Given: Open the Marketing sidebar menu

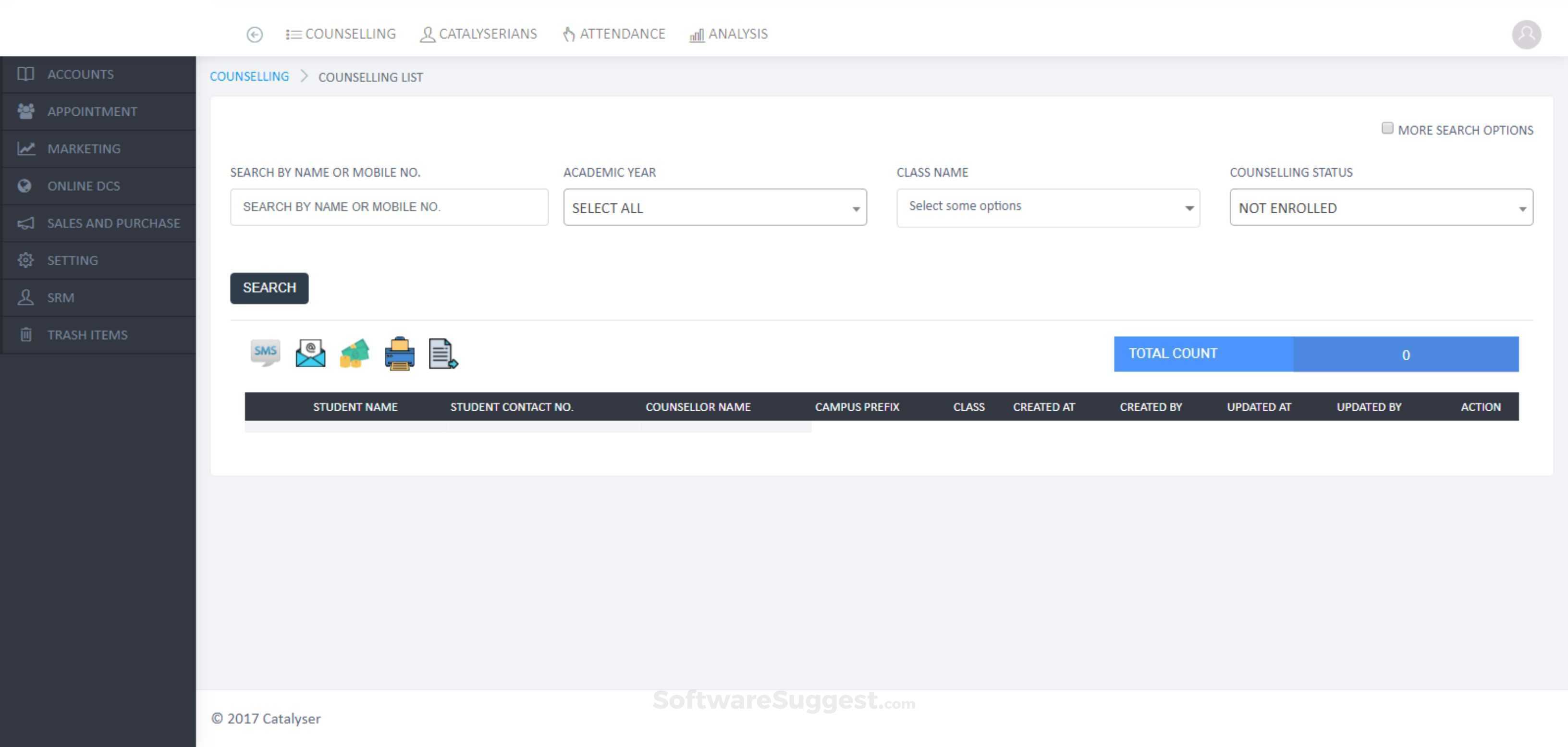Looking at the screenshot, I should coord(84,148).
